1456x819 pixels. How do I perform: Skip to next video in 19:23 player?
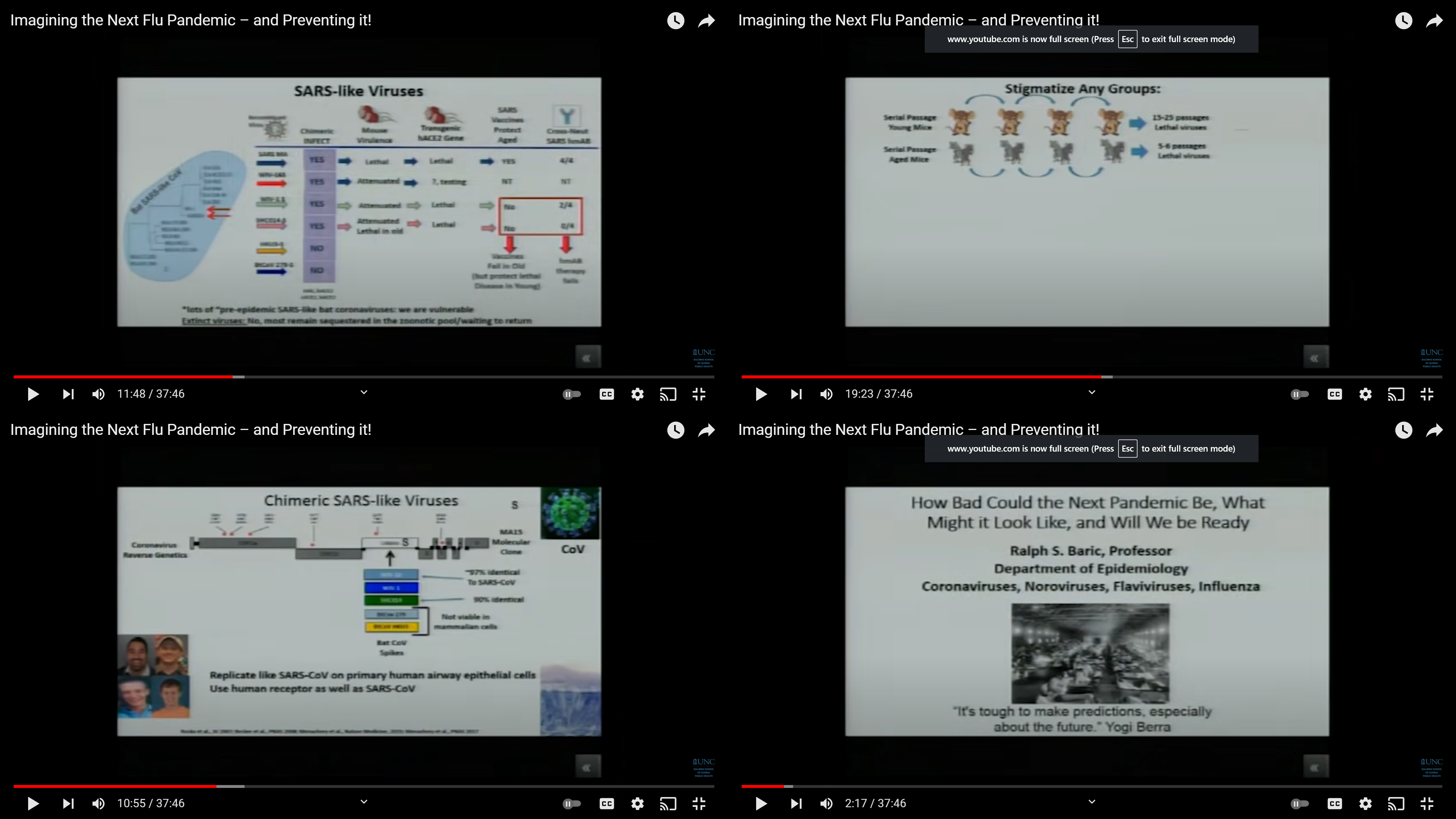(796, 394)
